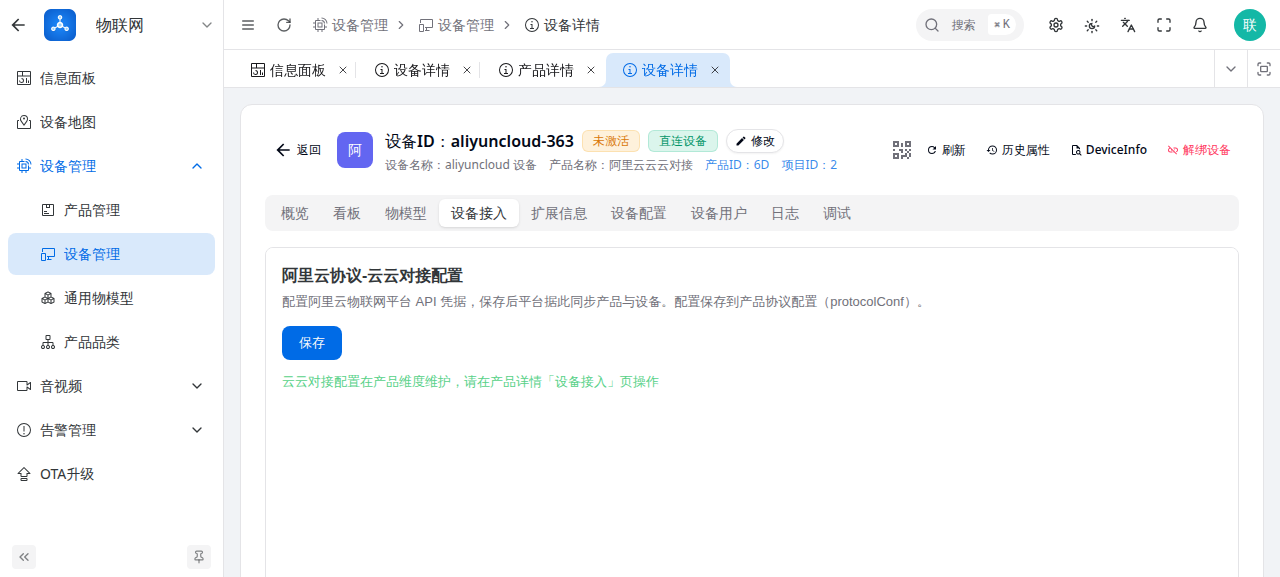Click the refresh page icon in header
This screenshot has height=577, width=1280.
click(284, 25)
